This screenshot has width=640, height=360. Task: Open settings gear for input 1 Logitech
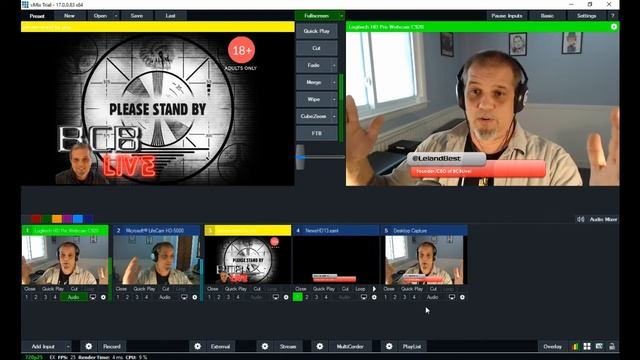coord(103,297)
